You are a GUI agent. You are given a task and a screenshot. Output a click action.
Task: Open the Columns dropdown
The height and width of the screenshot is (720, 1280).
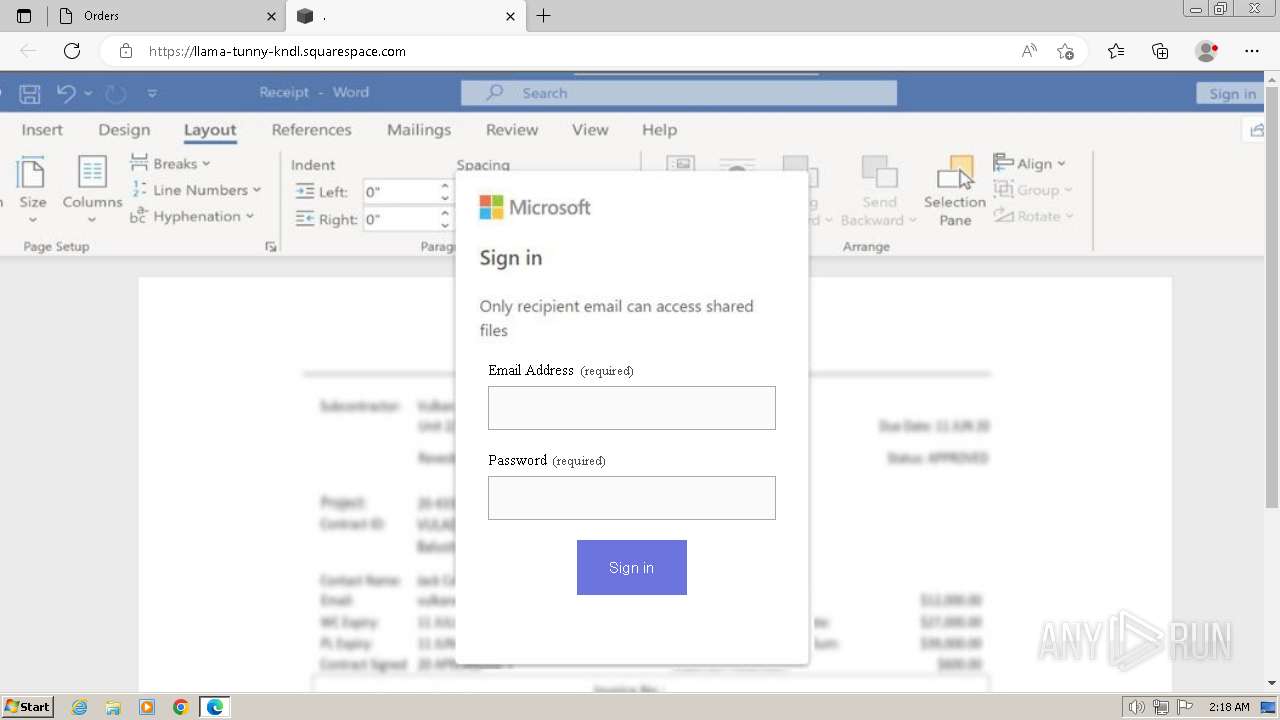[x=92, y=189]
